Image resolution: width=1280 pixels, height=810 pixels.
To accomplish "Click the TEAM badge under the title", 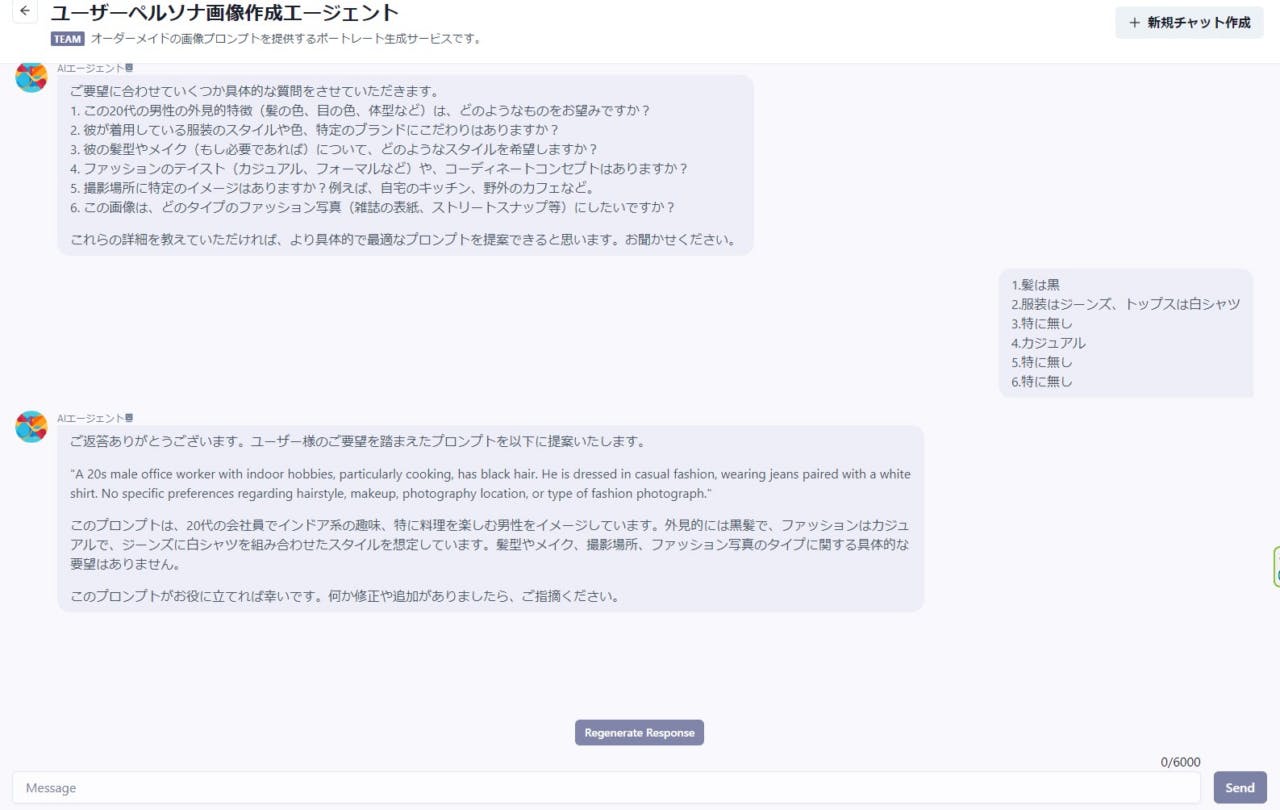I will point(67,39).
